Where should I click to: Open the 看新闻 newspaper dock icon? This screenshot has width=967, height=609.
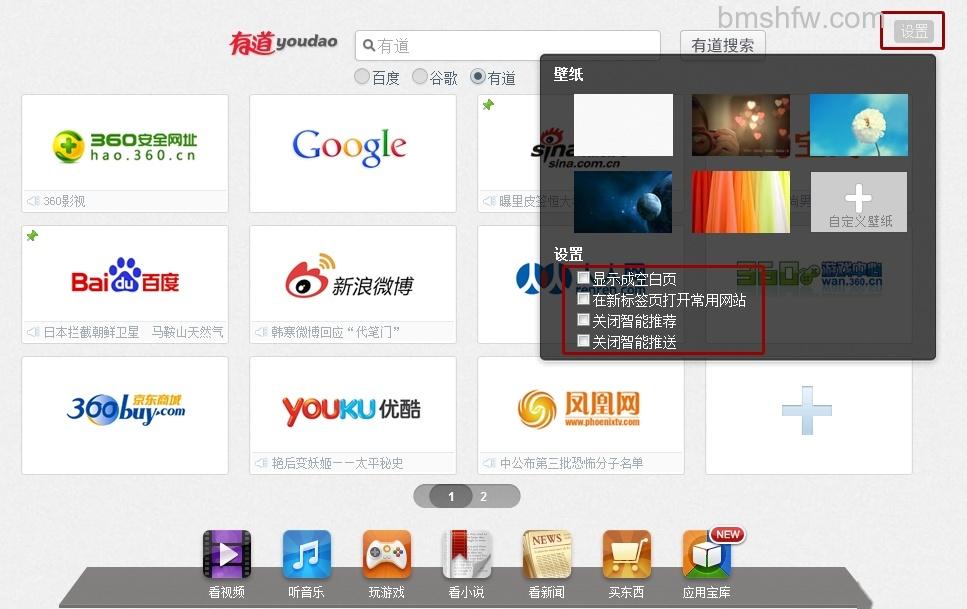tap(546, 555)
